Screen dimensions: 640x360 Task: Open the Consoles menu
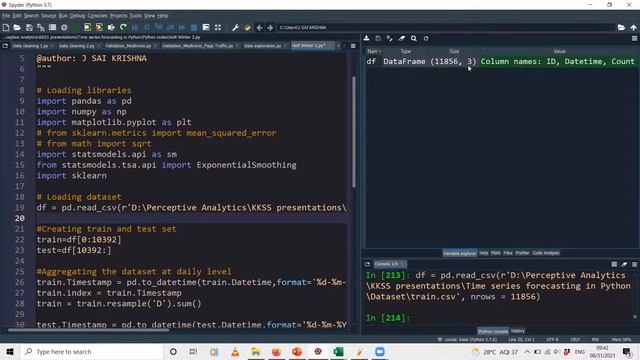pyautogui.click(x=97, y=16)
